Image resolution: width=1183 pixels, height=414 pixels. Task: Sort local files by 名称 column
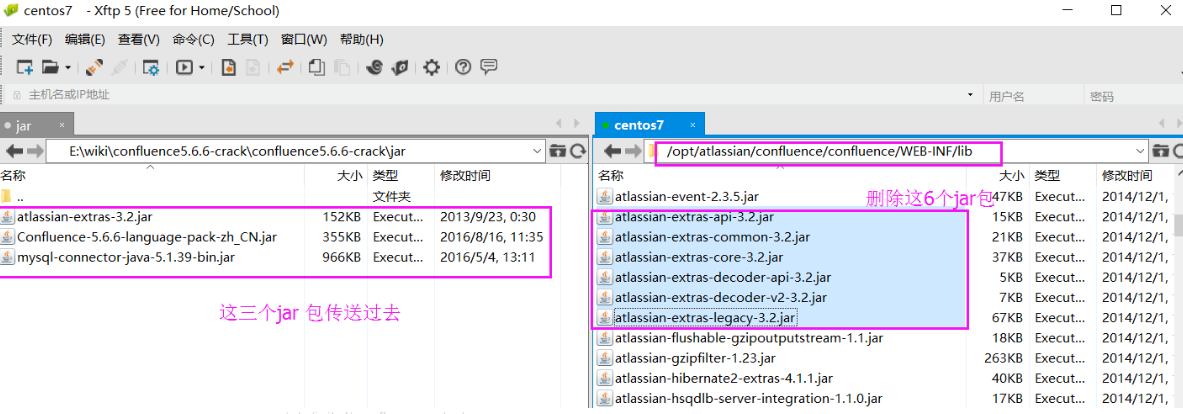coord(151,176)
